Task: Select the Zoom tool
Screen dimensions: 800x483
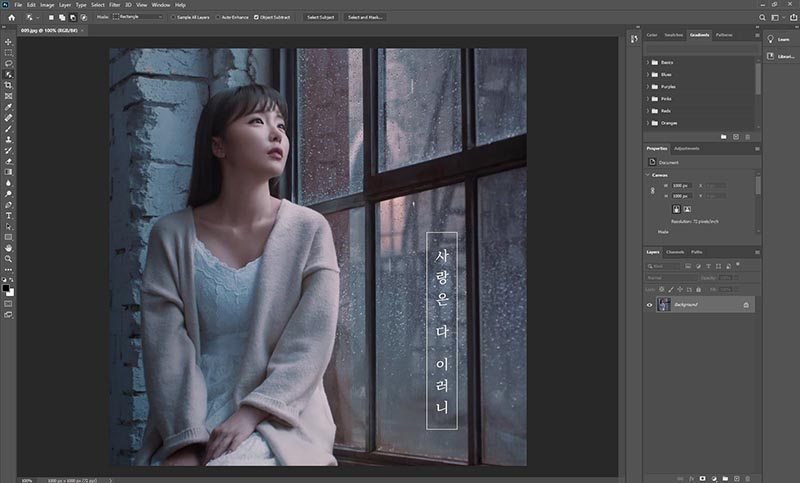Action: pyautogui.click(x=8, y=259)
